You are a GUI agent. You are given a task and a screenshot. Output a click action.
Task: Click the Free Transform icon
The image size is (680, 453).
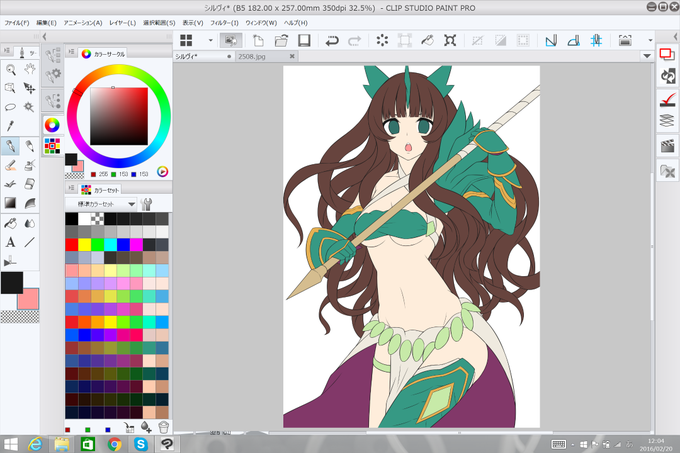tap(450, 40)
